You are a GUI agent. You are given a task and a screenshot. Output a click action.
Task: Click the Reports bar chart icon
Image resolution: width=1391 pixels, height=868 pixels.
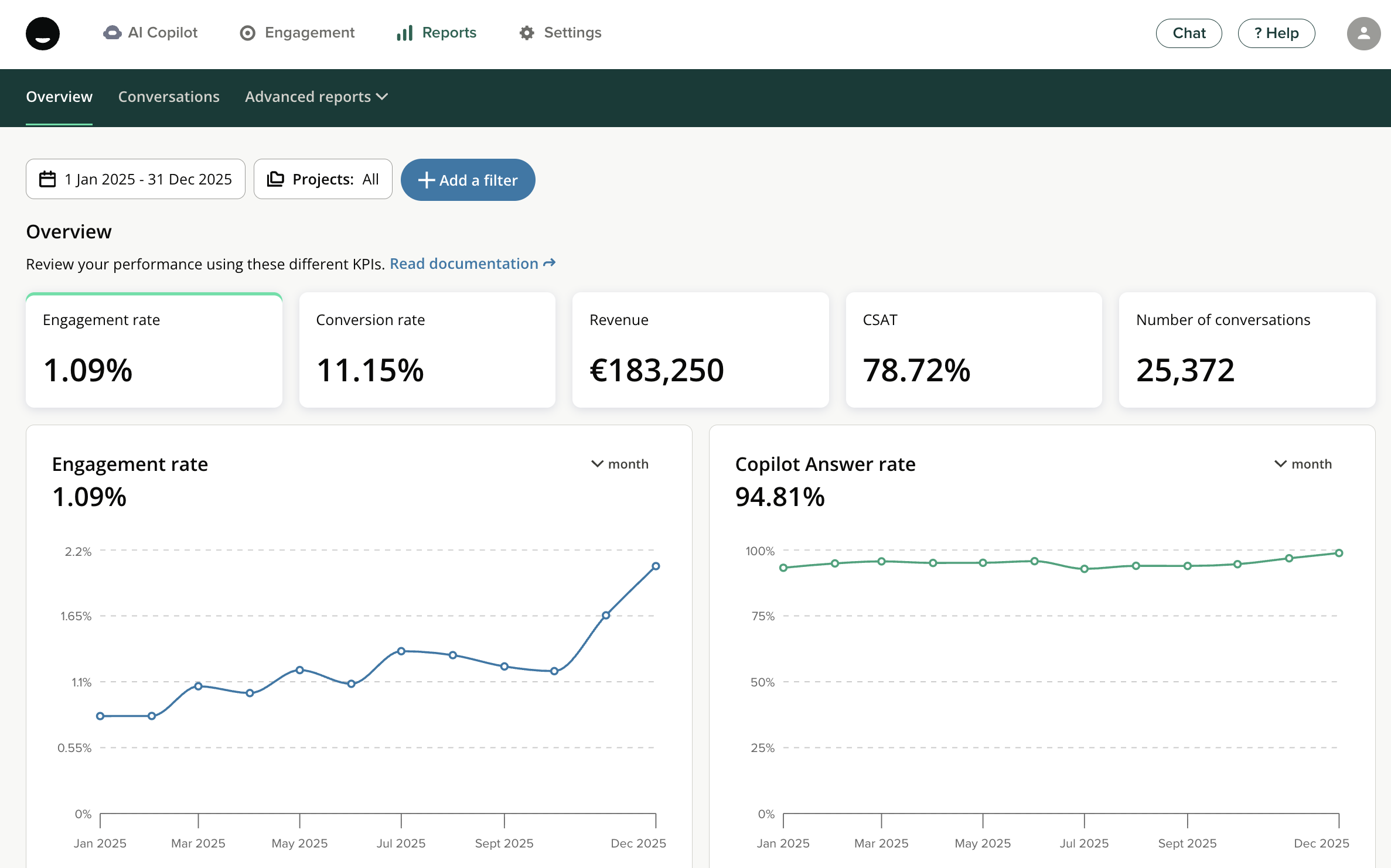click(x=405, y=33)
